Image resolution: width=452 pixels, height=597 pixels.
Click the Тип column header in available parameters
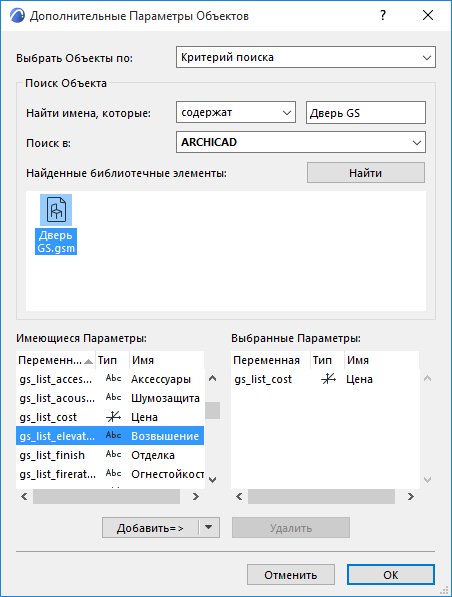coord(112,360)
